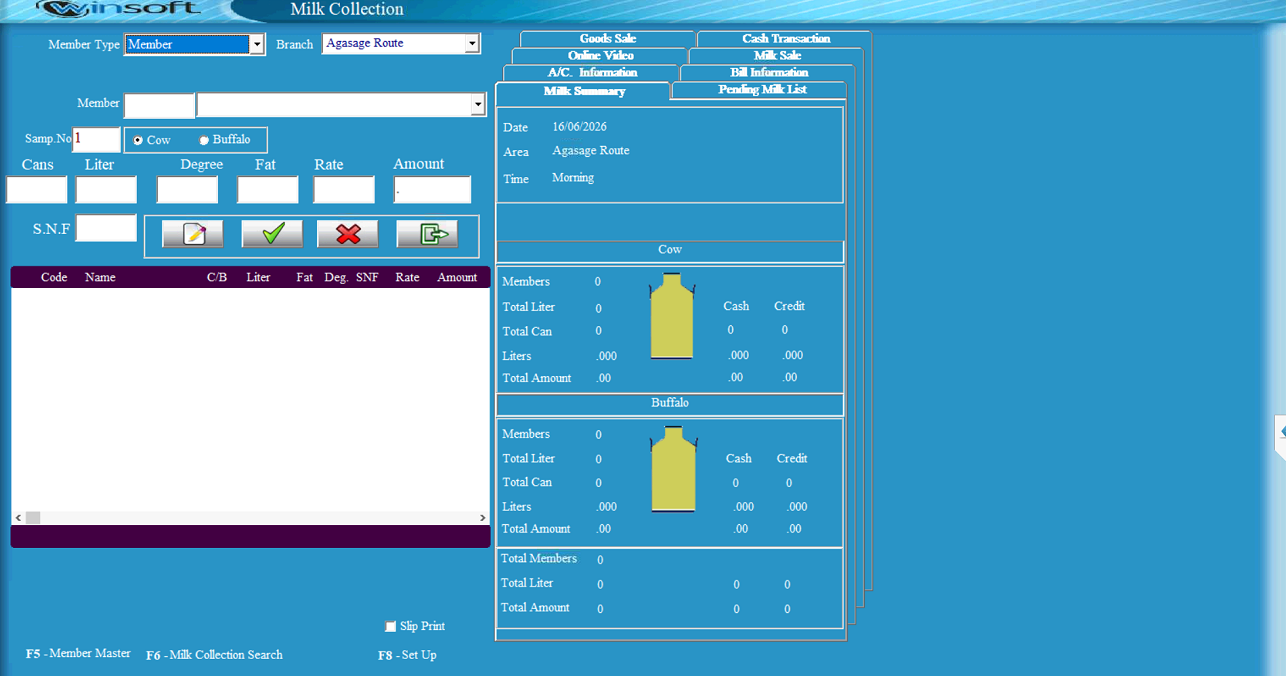Click the green checkmark save button
The image size is (1286, 676).
[271, 234]
